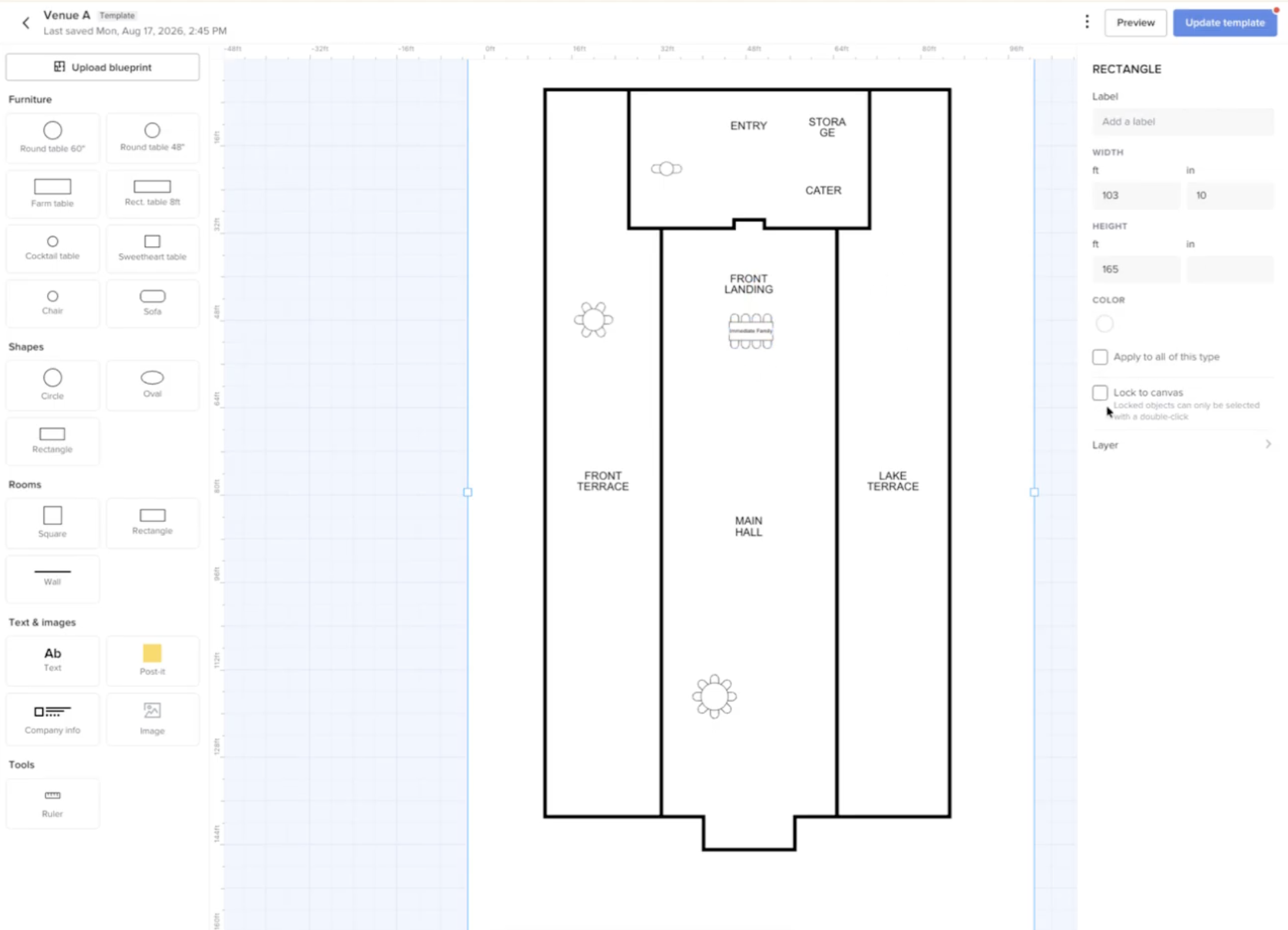Check the Lock to canvas box
1288x930 pixels.
1100,393
